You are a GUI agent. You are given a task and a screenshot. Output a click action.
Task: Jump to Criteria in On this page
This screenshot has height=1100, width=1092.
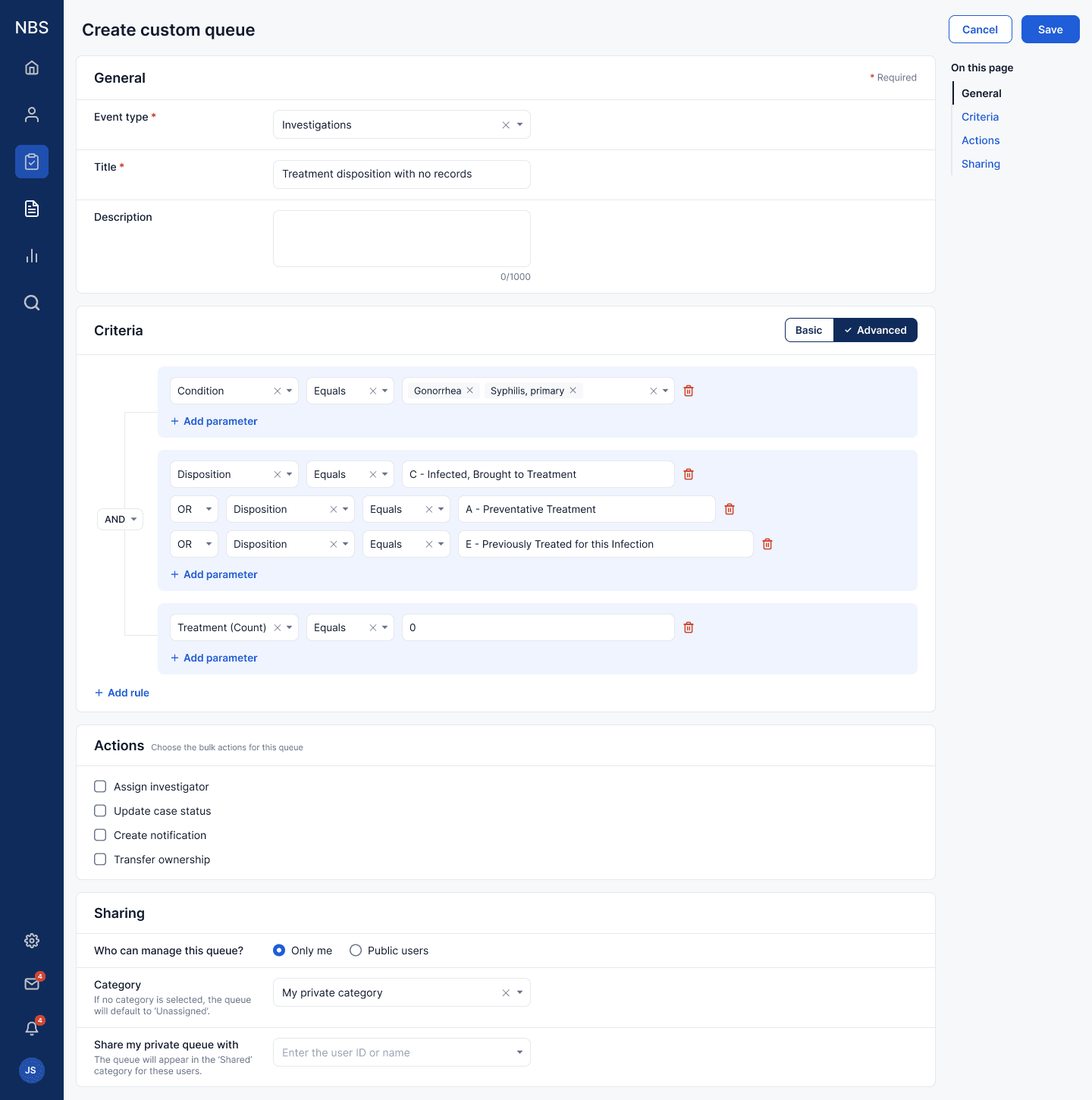tap(980, 117)
